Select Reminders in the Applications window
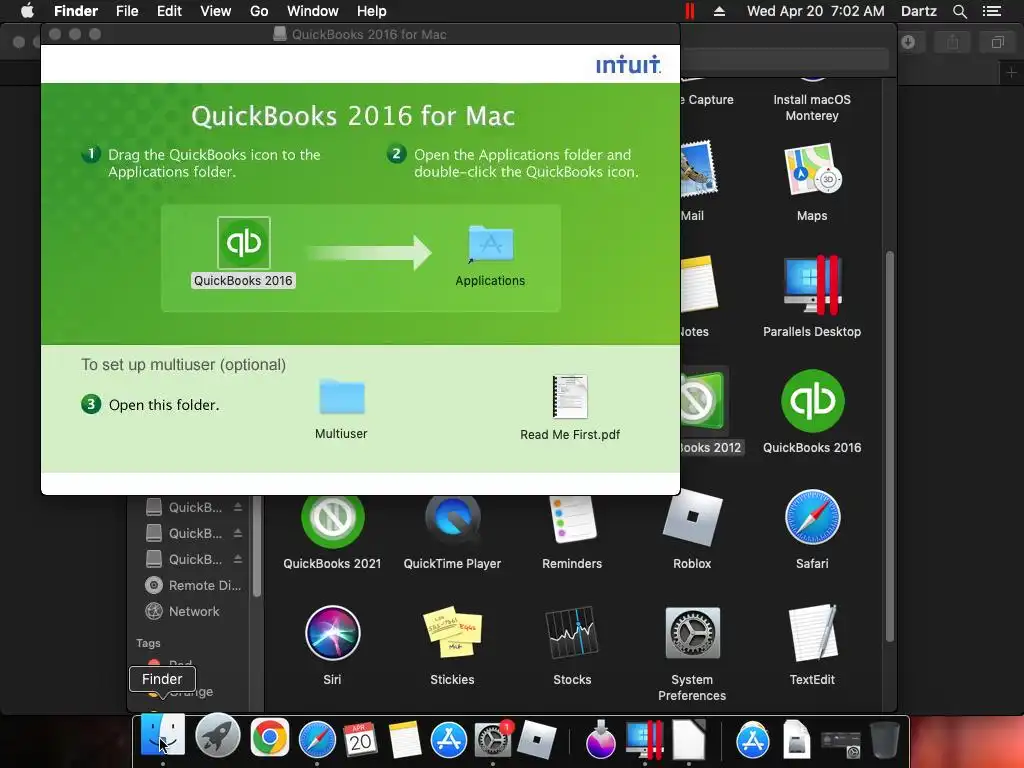 pyautogui.click(x=572, y=519)
